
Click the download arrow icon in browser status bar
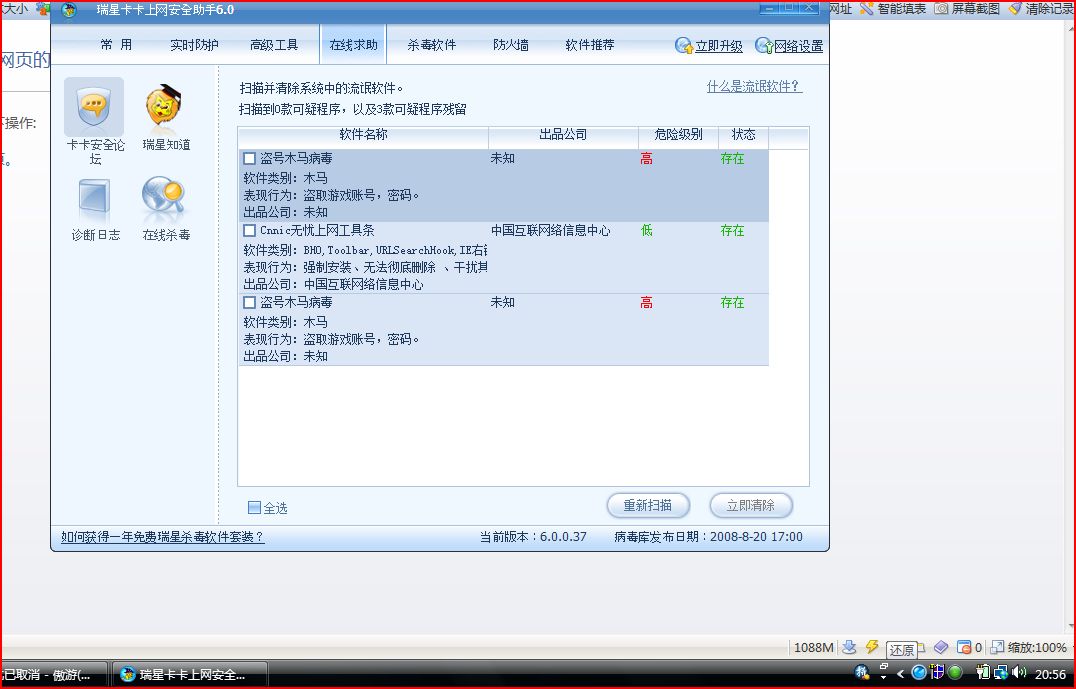(x=850, y=646)
